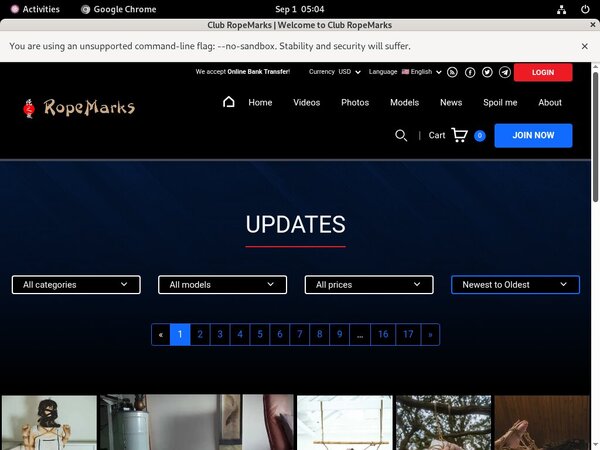The width and height of the screenshot is (600, 450).
Task: Click the home icon in navigation
Action: tap(229, 102)
